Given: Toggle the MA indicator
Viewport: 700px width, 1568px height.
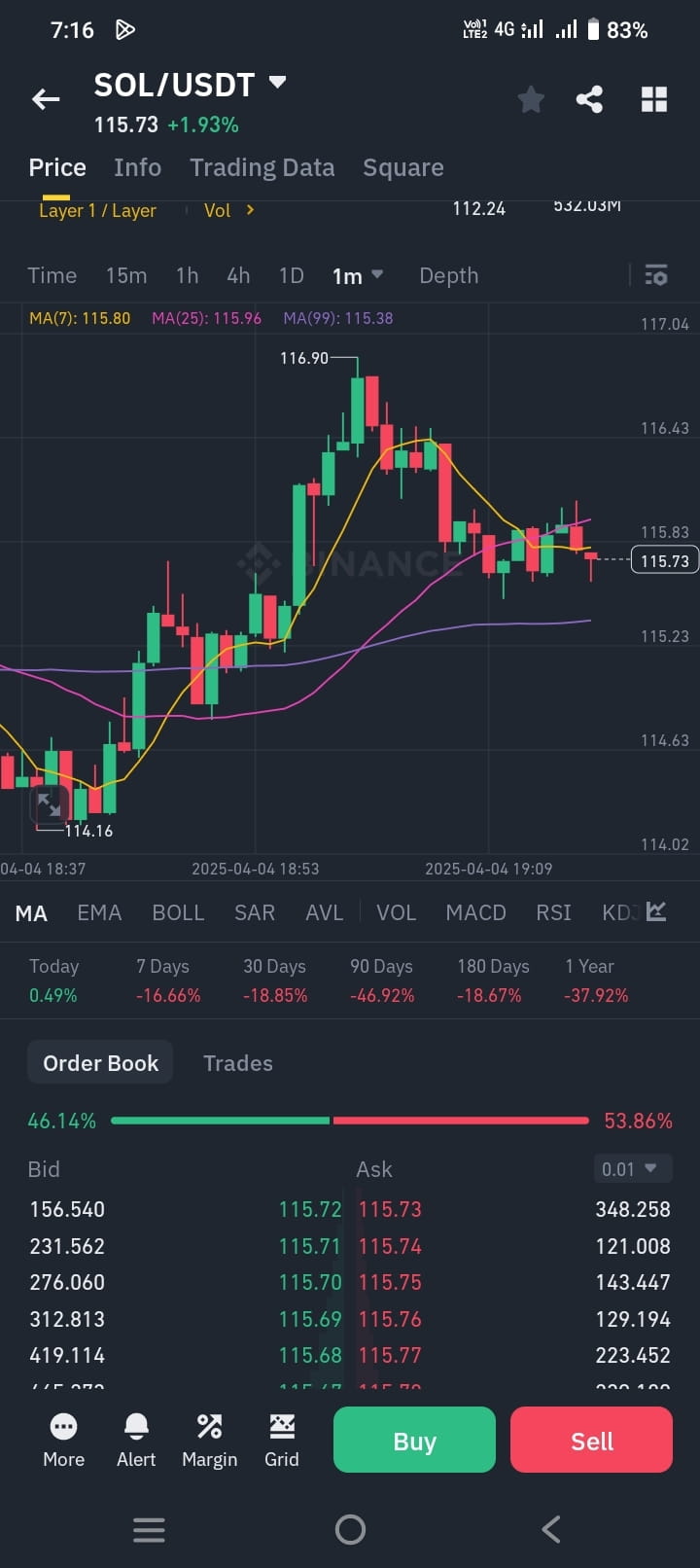Looking at the screenshot, I should (31, 913).
